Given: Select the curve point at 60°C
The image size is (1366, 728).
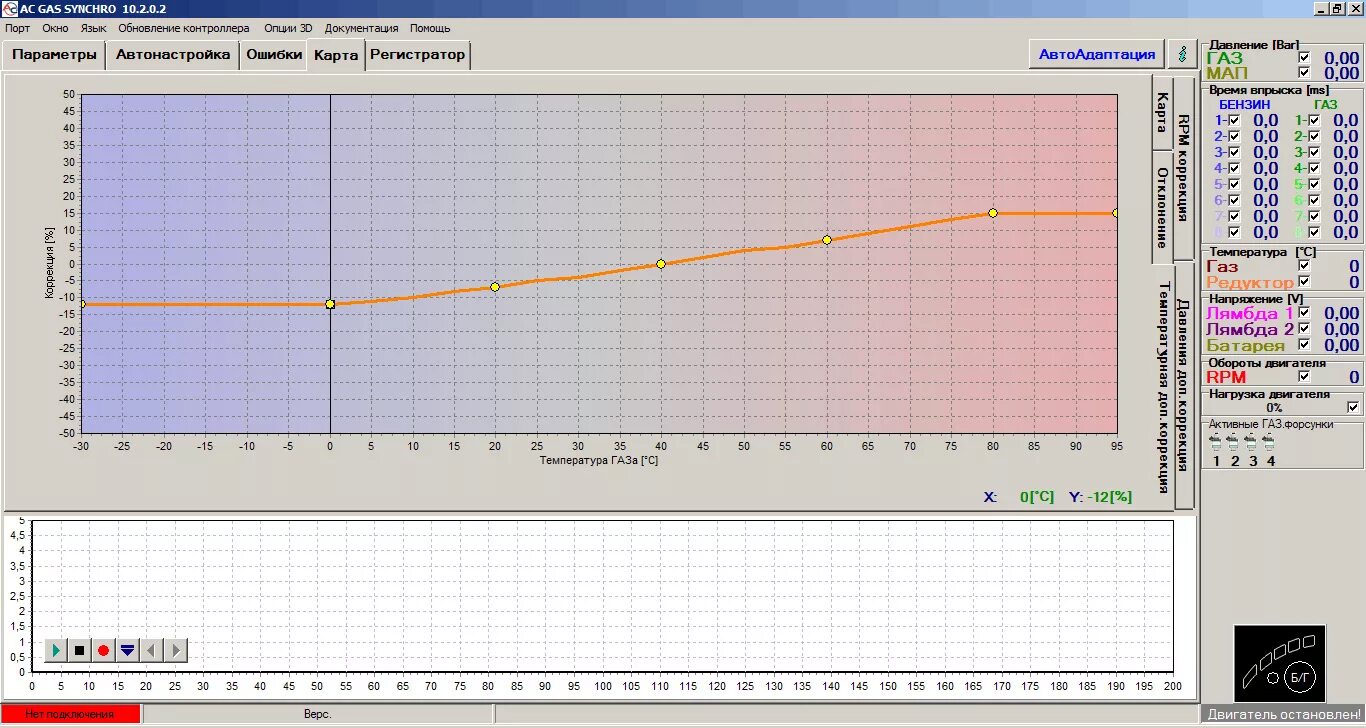Looking at the screenshot, I should 827,240.
